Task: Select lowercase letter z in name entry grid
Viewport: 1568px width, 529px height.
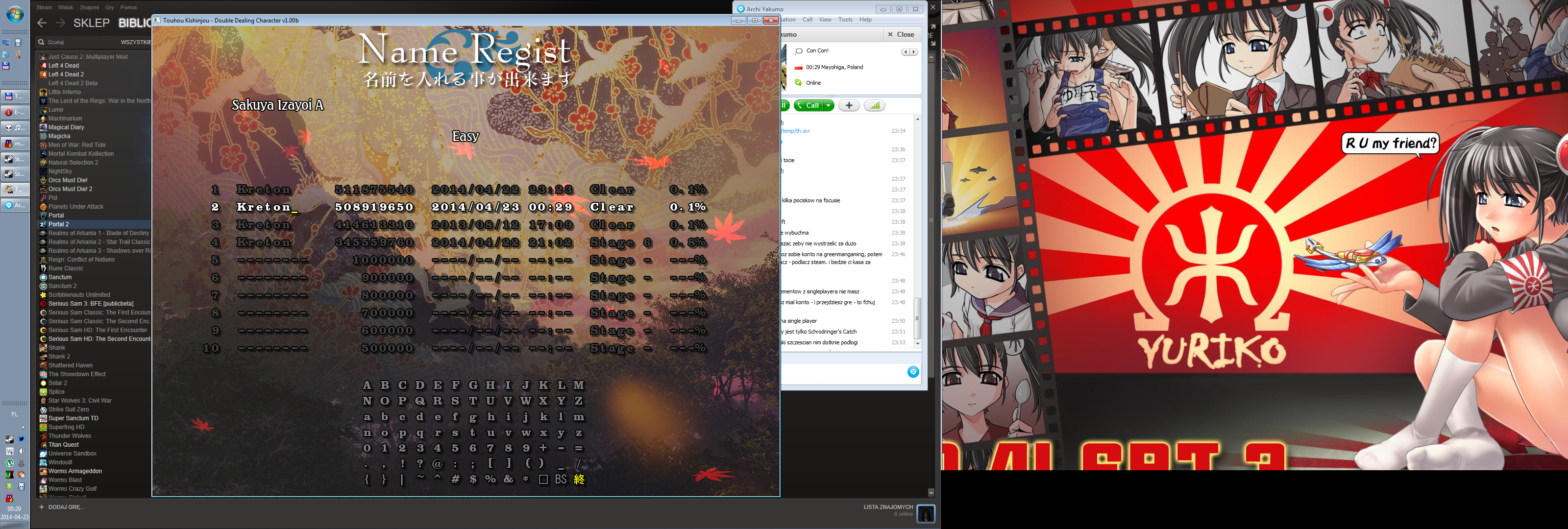Action: (x=579, y=433)
